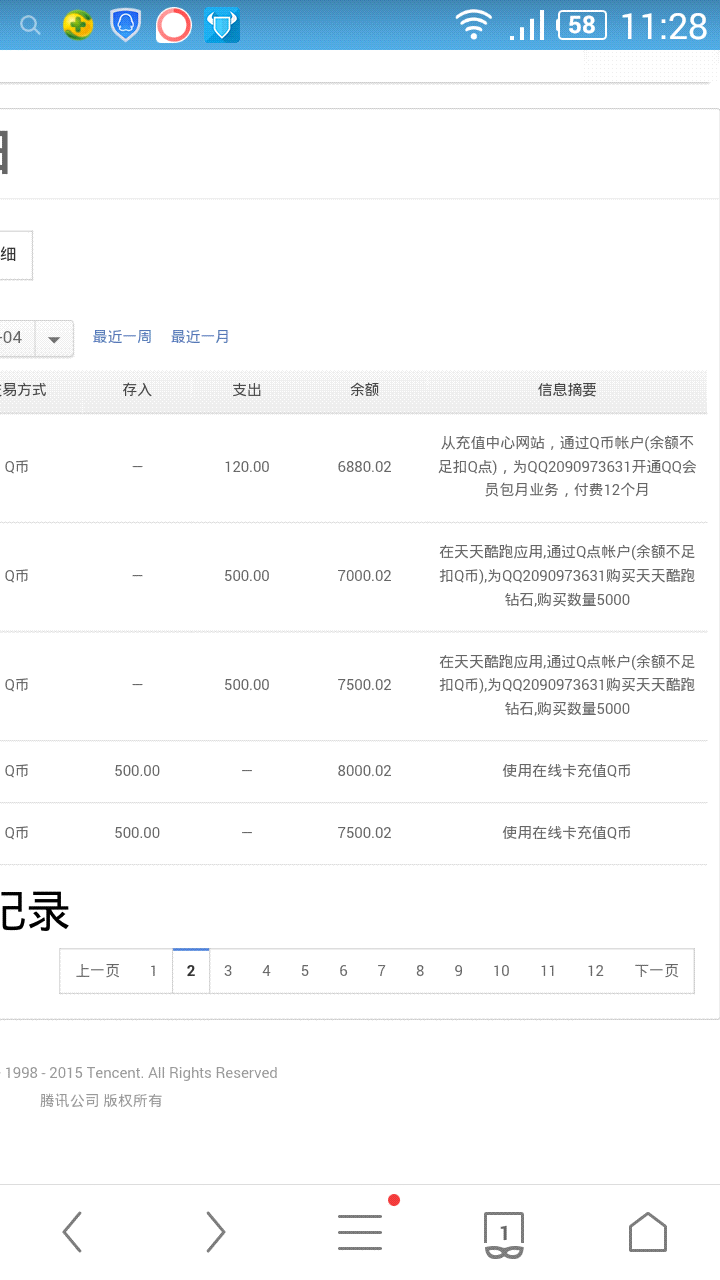Select the balance 6880.02
Screen dimensions: 720x1280
(364, 467)
